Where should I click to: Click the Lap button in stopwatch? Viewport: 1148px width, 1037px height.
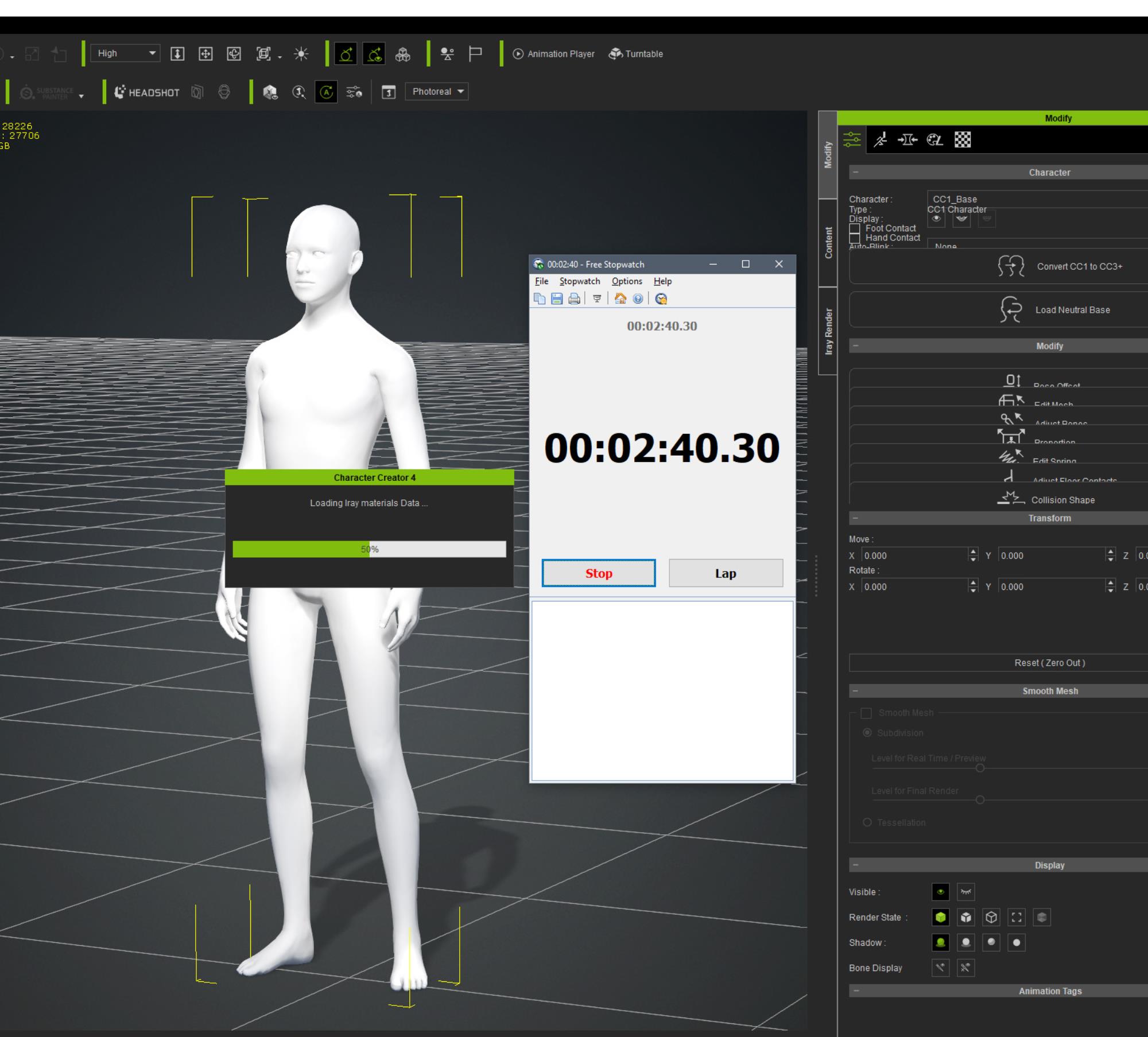coord(726,573)
